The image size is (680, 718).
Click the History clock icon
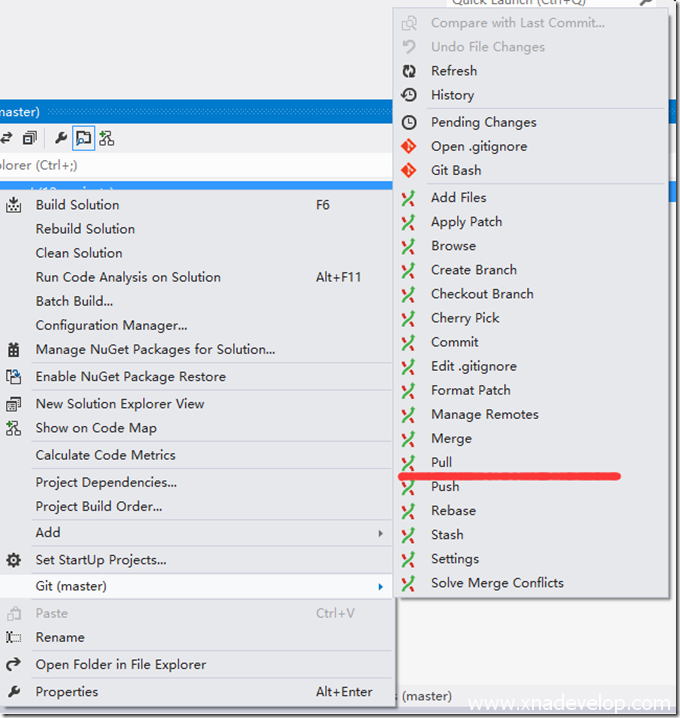click(409, 95)
